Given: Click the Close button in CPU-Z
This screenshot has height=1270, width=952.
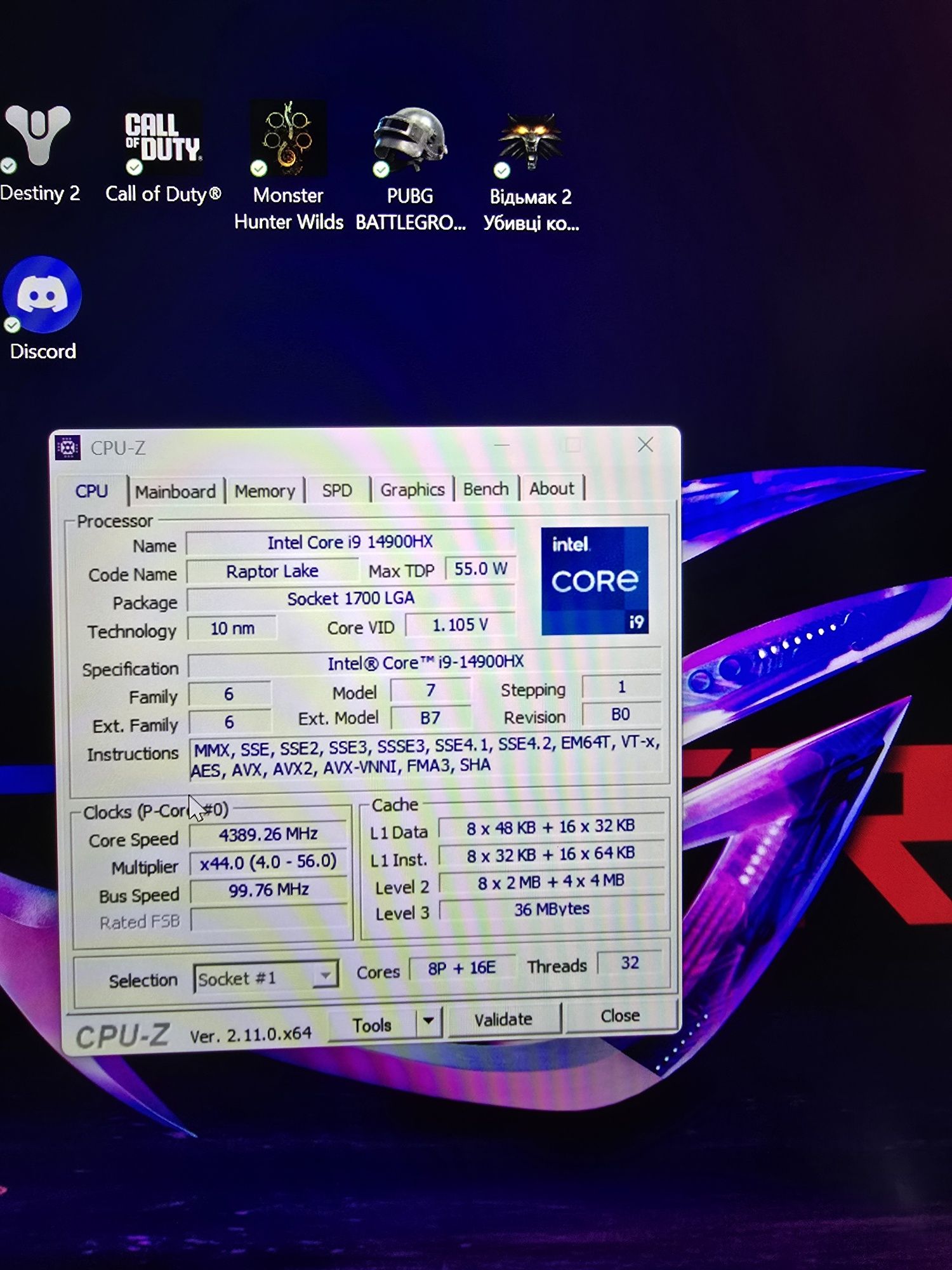Looking at the screenshot, I should [620, 1016].
